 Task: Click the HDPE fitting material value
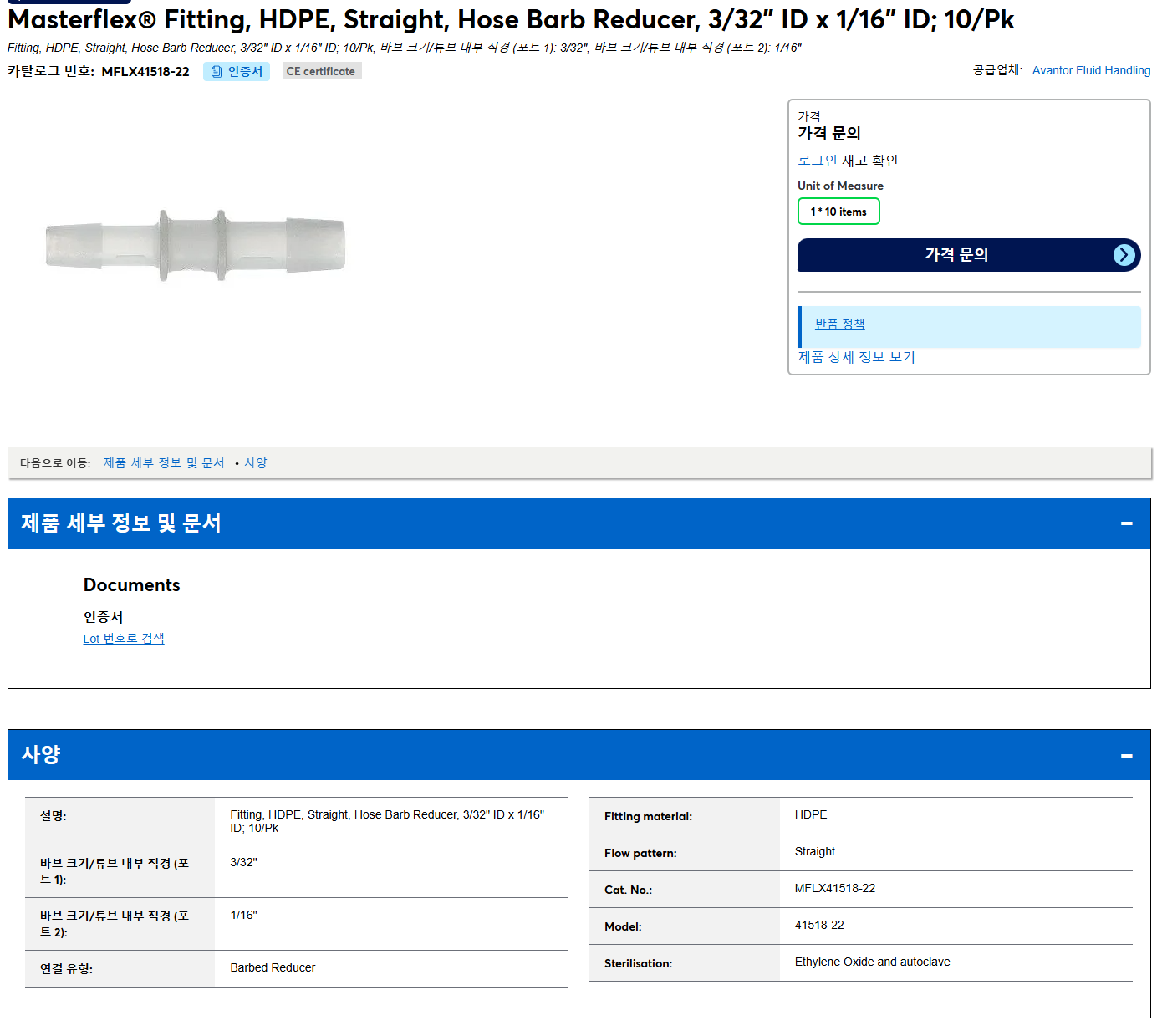(811, 814)
